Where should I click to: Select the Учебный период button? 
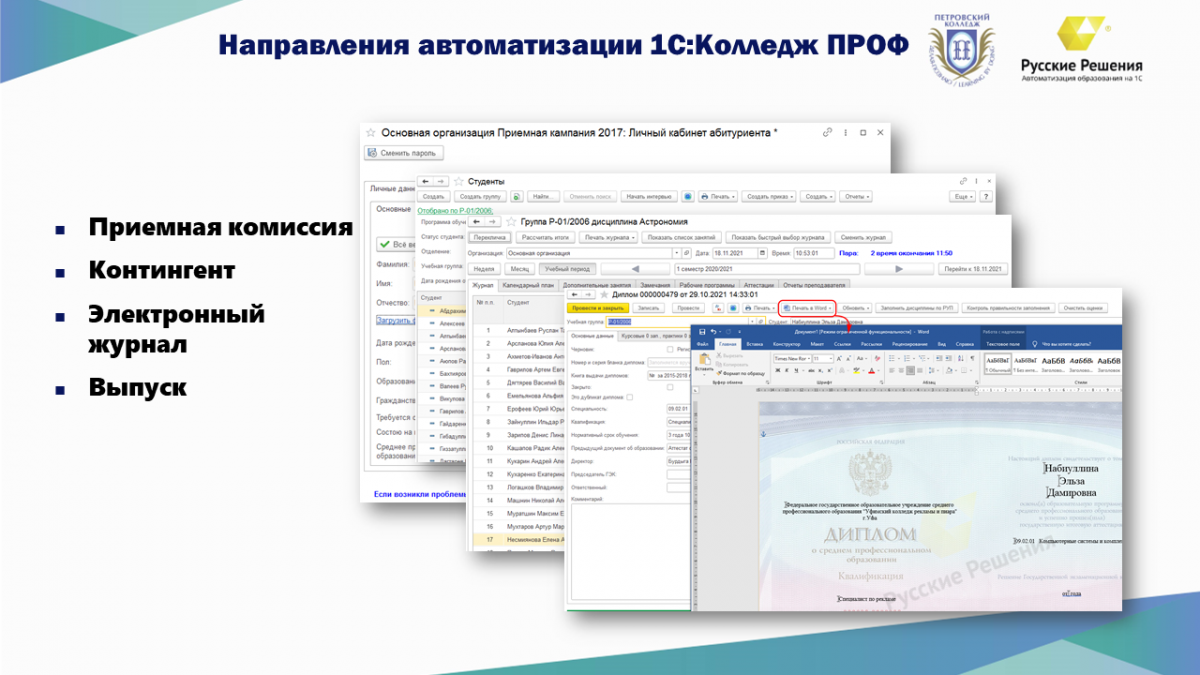pos(567,269)
